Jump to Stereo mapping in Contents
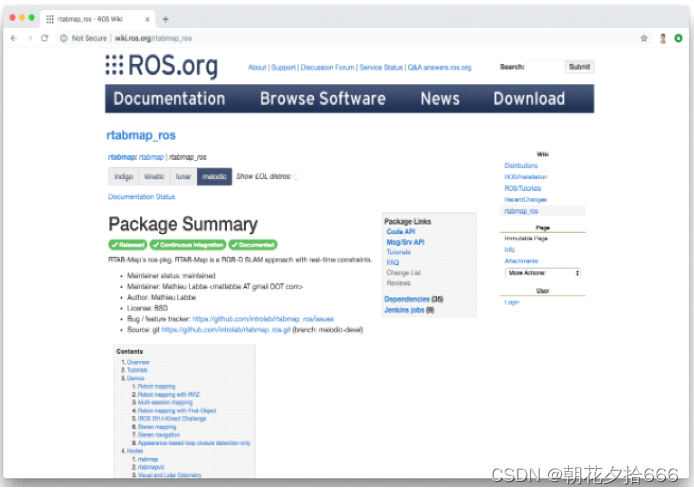The width and height of the screenshot is (694, 494). point(157,427)
